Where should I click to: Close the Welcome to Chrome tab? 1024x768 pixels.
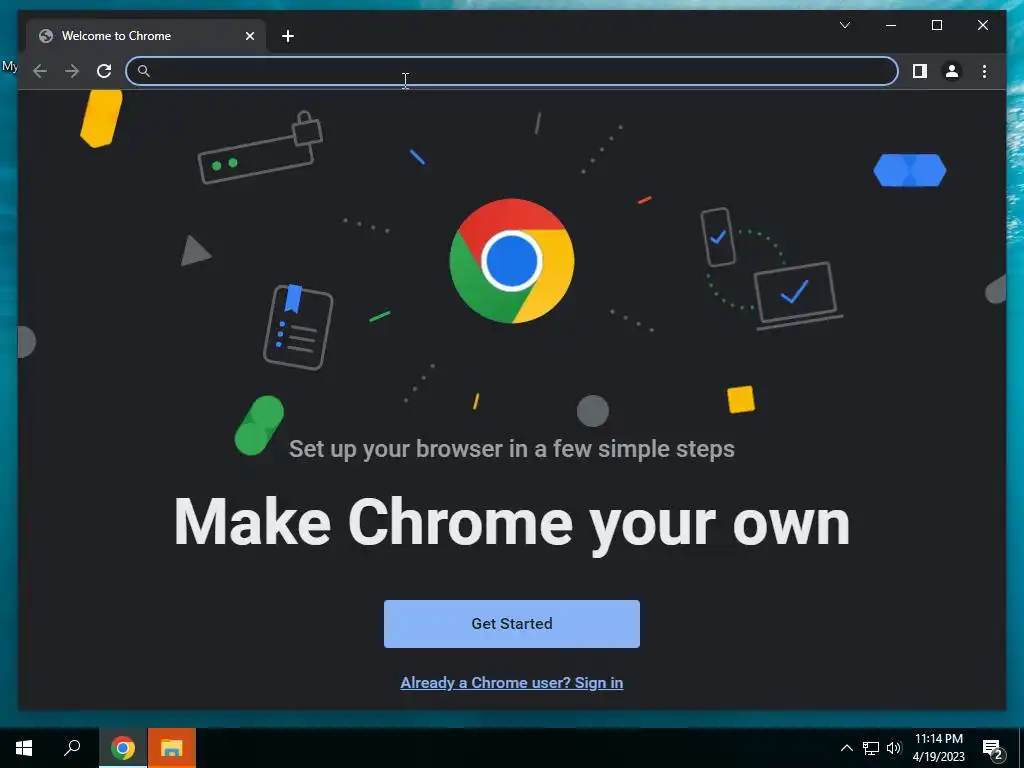click(x=249, y=36)
